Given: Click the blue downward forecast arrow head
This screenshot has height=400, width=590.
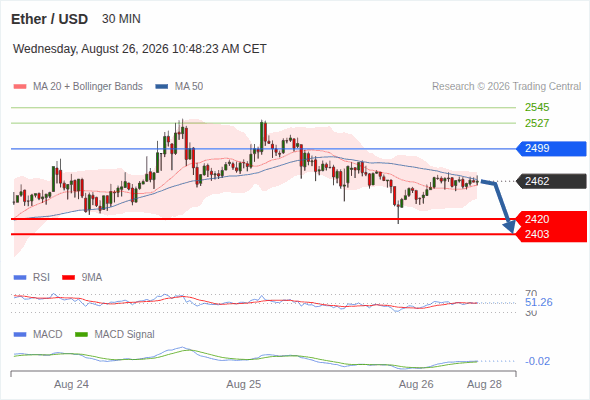Looking at the screenshot, I should pos(509,227).
